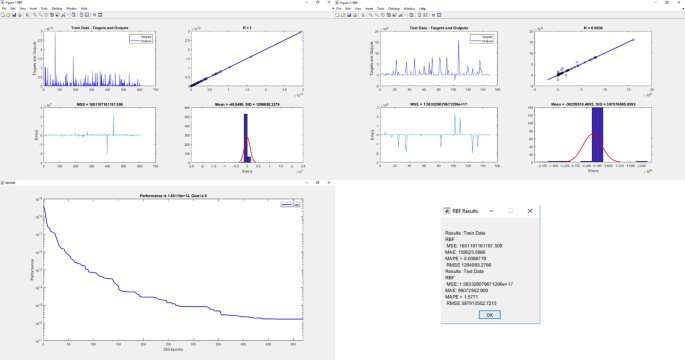The image size is (685, 360).
Task: Insert Legend via Figure 1 toolbar icon
Action: pyautogui.click(x=87, y=15)
